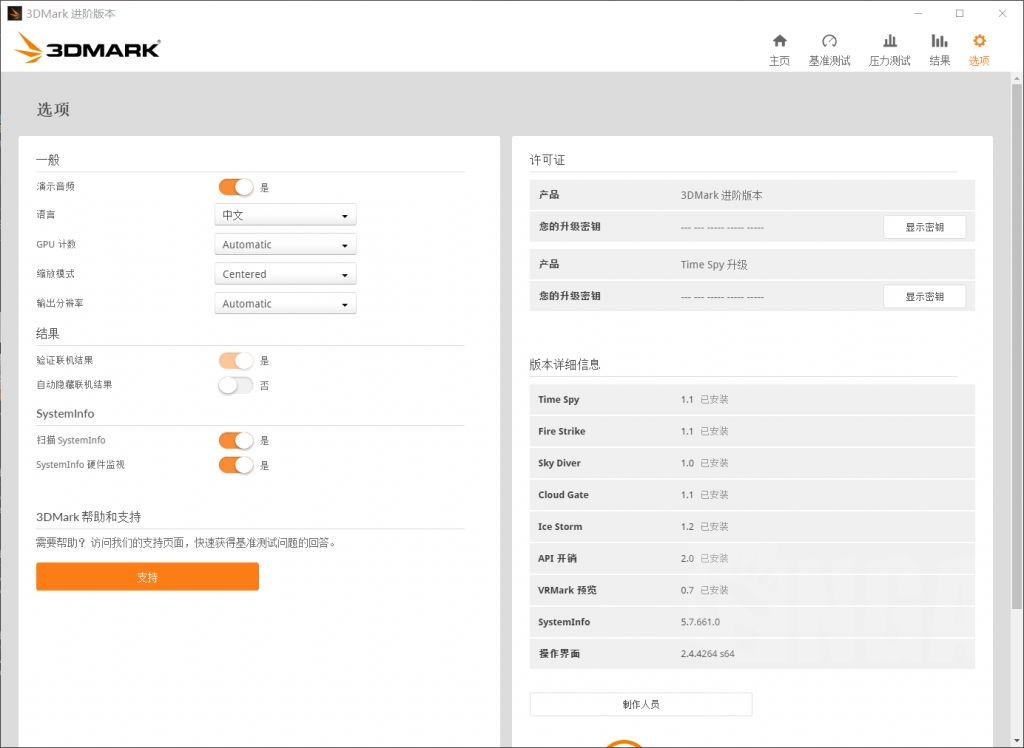Open the 压力测试 stress test section

coord(888,48)
